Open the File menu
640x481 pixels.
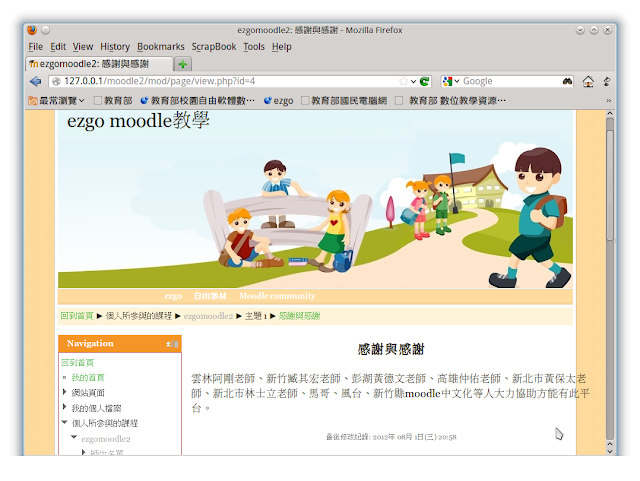pyautogui.click(x=36, y=47)
